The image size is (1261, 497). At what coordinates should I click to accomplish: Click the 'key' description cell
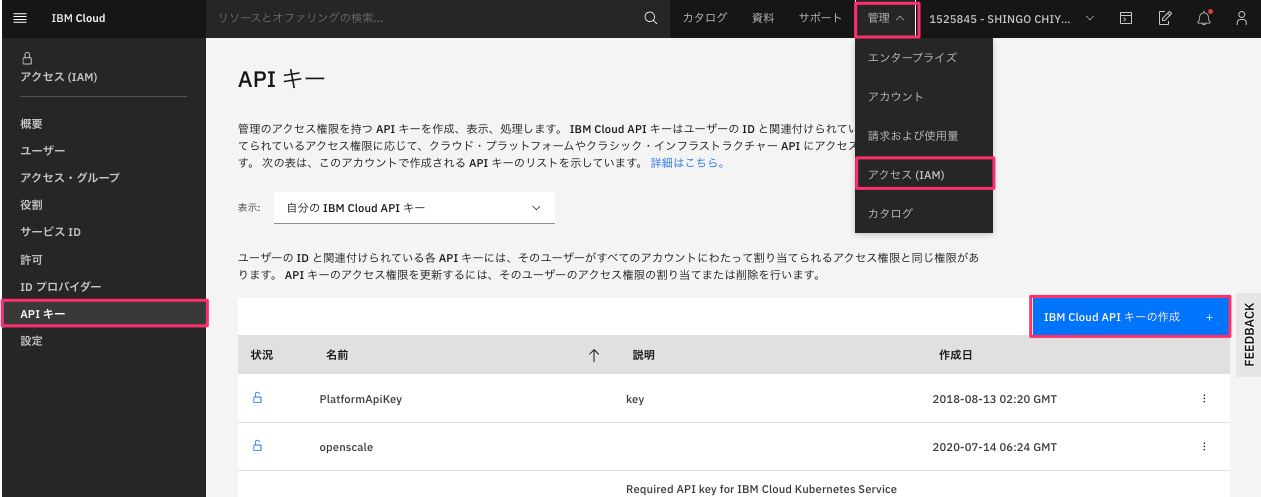635,399
